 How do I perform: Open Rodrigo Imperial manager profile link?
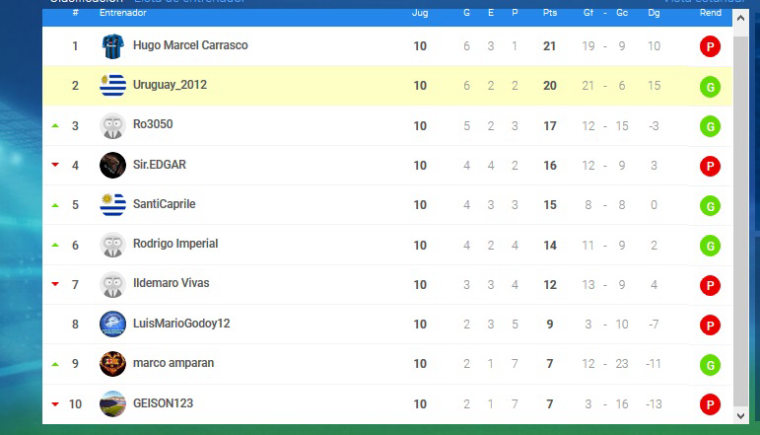coord(175,243)
